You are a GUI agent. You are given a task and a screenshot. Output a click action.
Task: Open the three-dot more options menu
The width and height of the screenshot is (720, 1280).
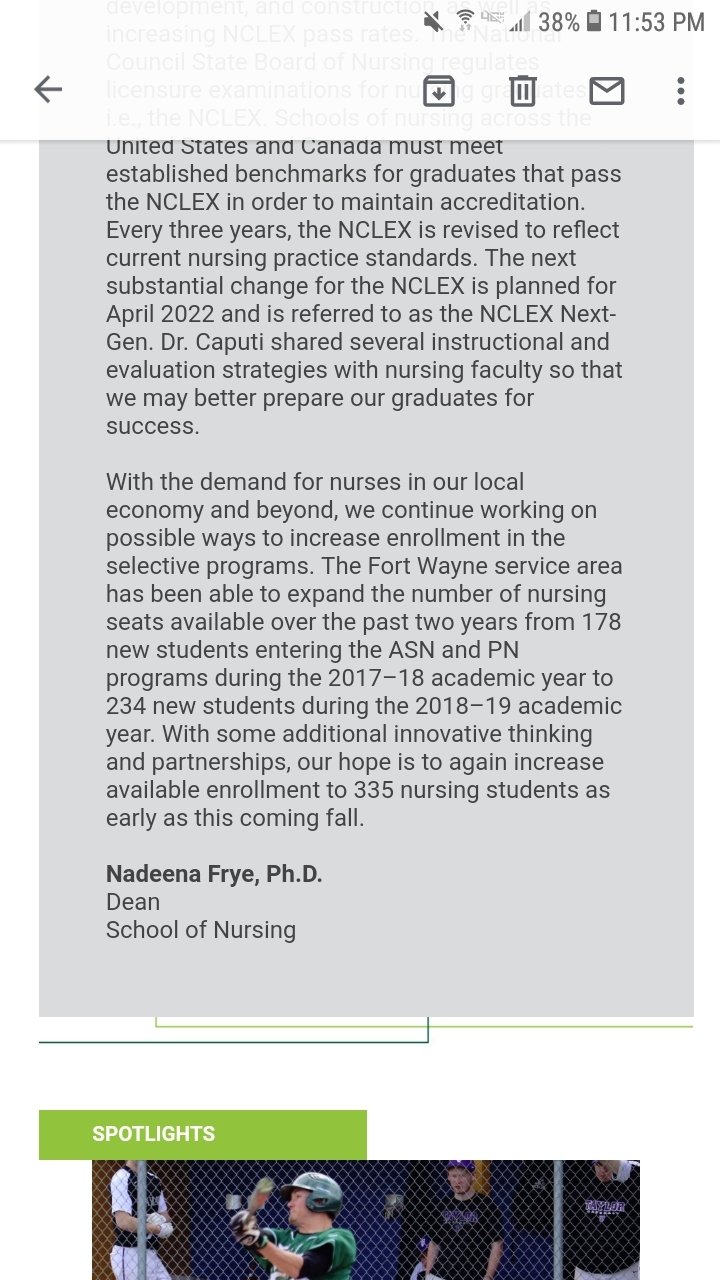coord(680,91)
